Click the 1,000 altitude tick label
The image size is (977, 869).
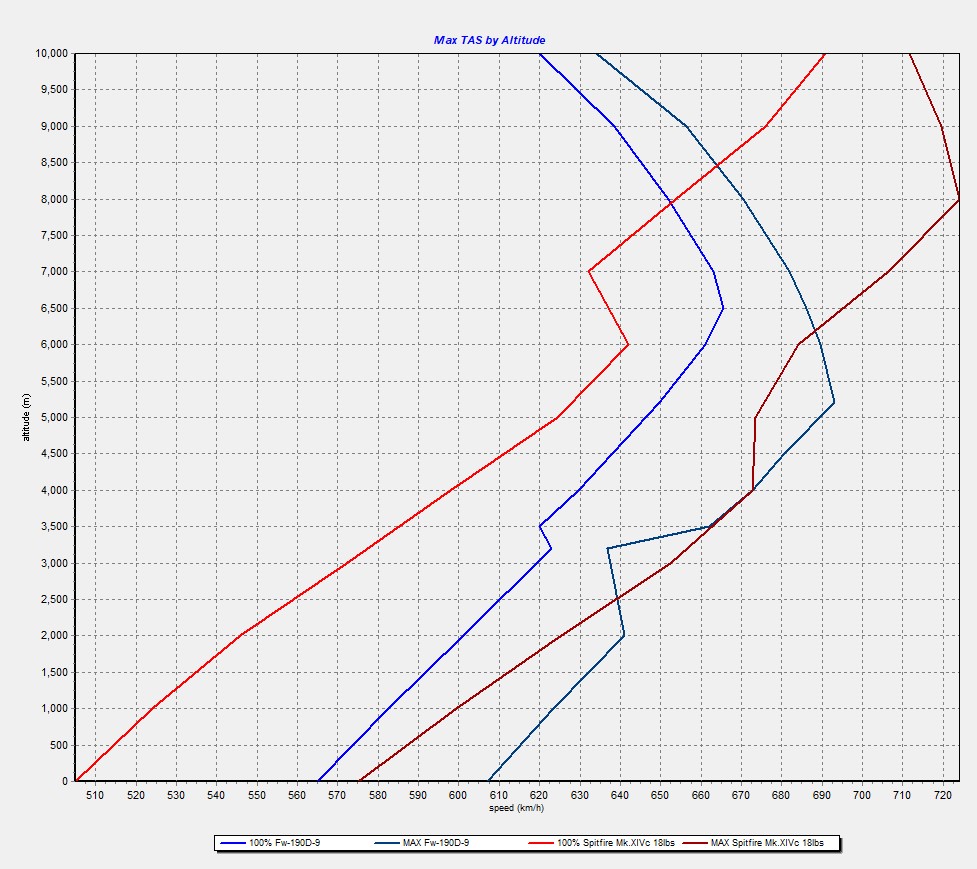point(54,708)
